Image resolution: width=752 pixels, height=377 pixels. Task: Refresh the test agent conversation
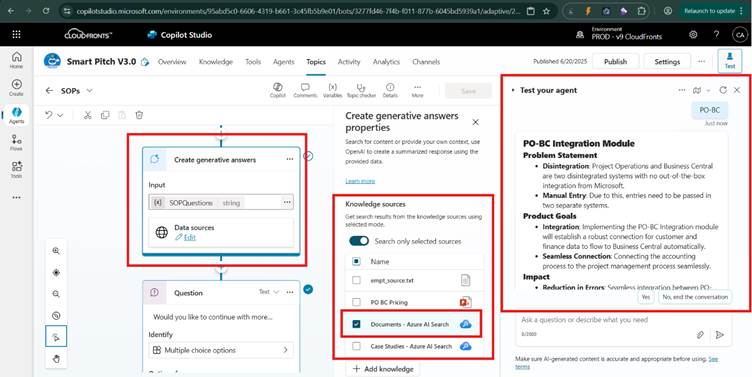click(723, 90)
